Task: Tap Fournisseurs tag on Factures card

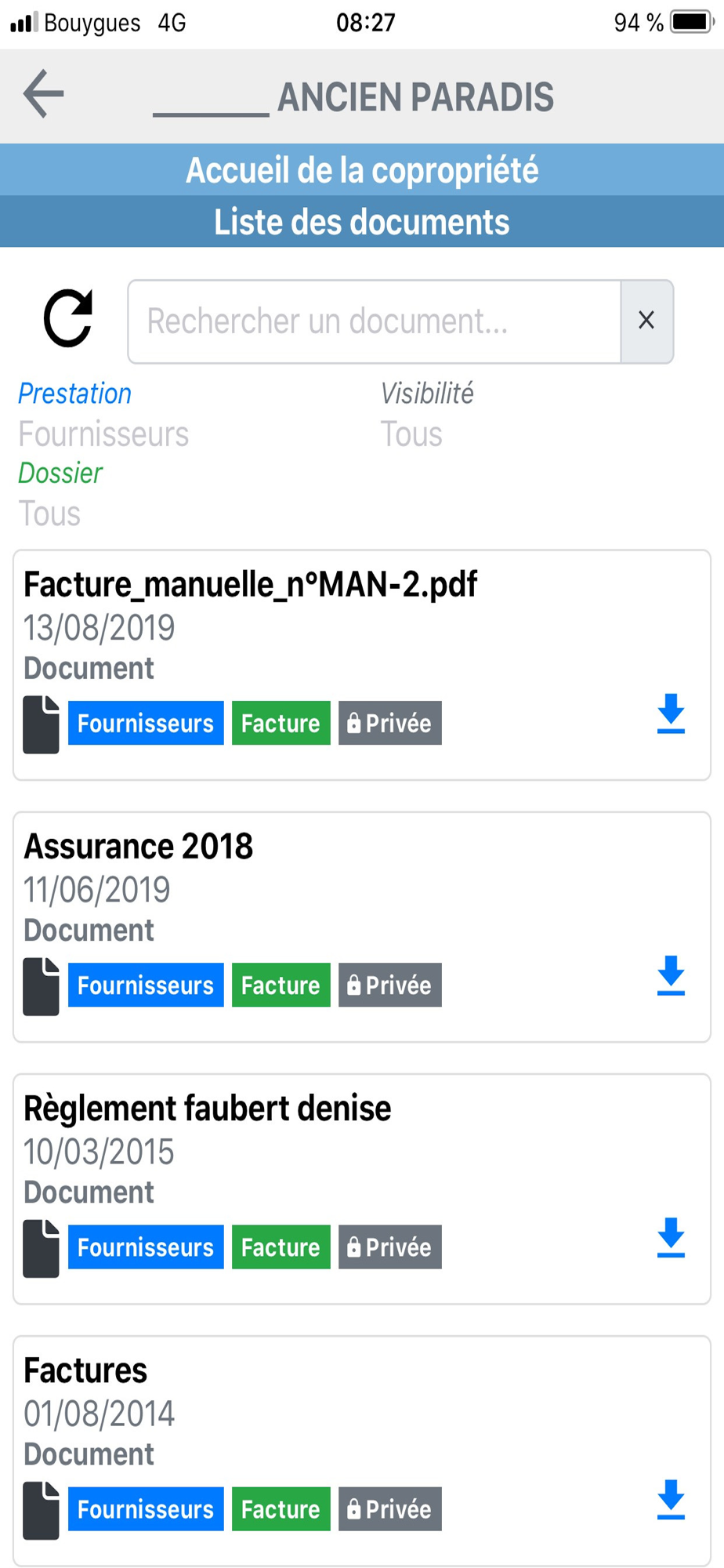Action: click(x=146, y=1509)
